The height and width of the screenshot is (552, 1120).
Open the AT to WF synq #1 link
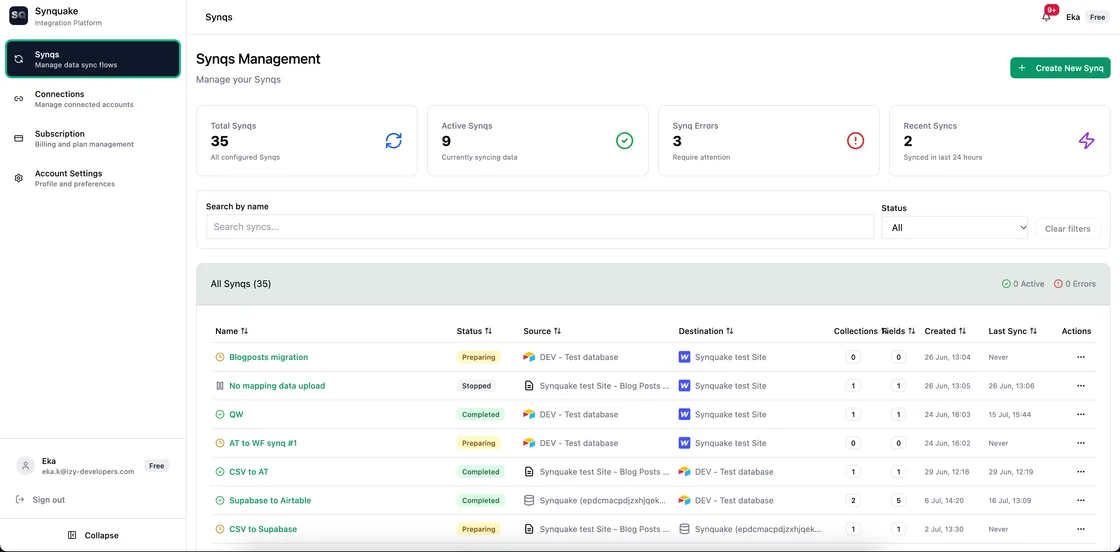(263, 443)
